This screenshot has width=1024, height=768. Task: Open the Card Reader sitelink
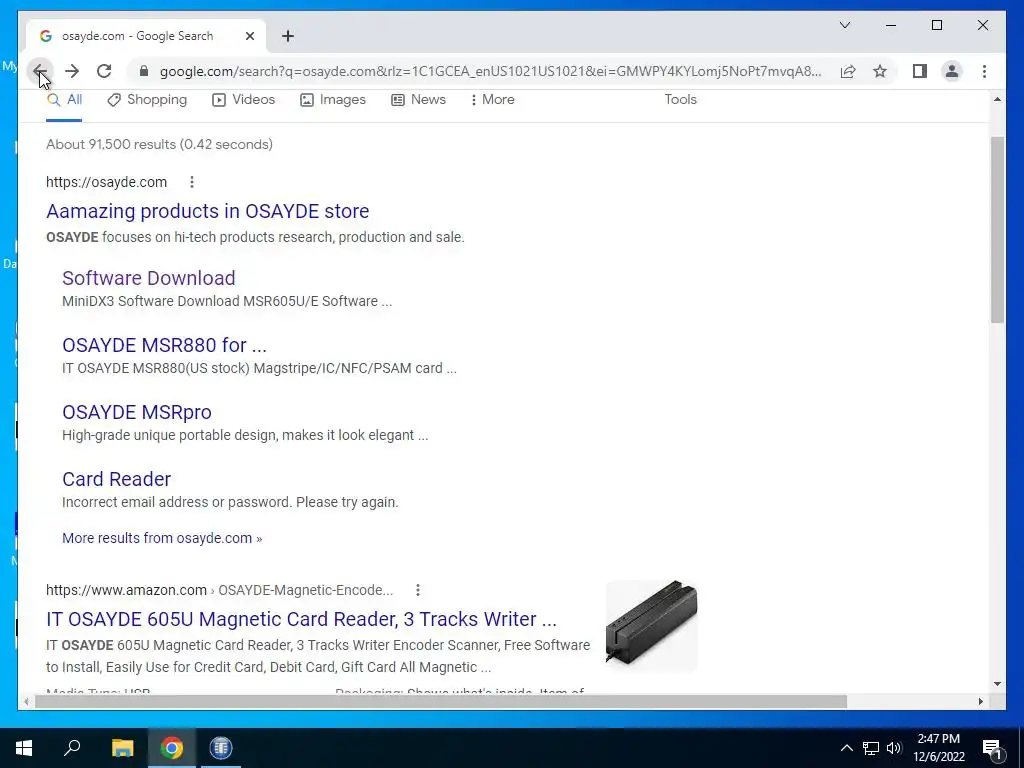point(116,479)
